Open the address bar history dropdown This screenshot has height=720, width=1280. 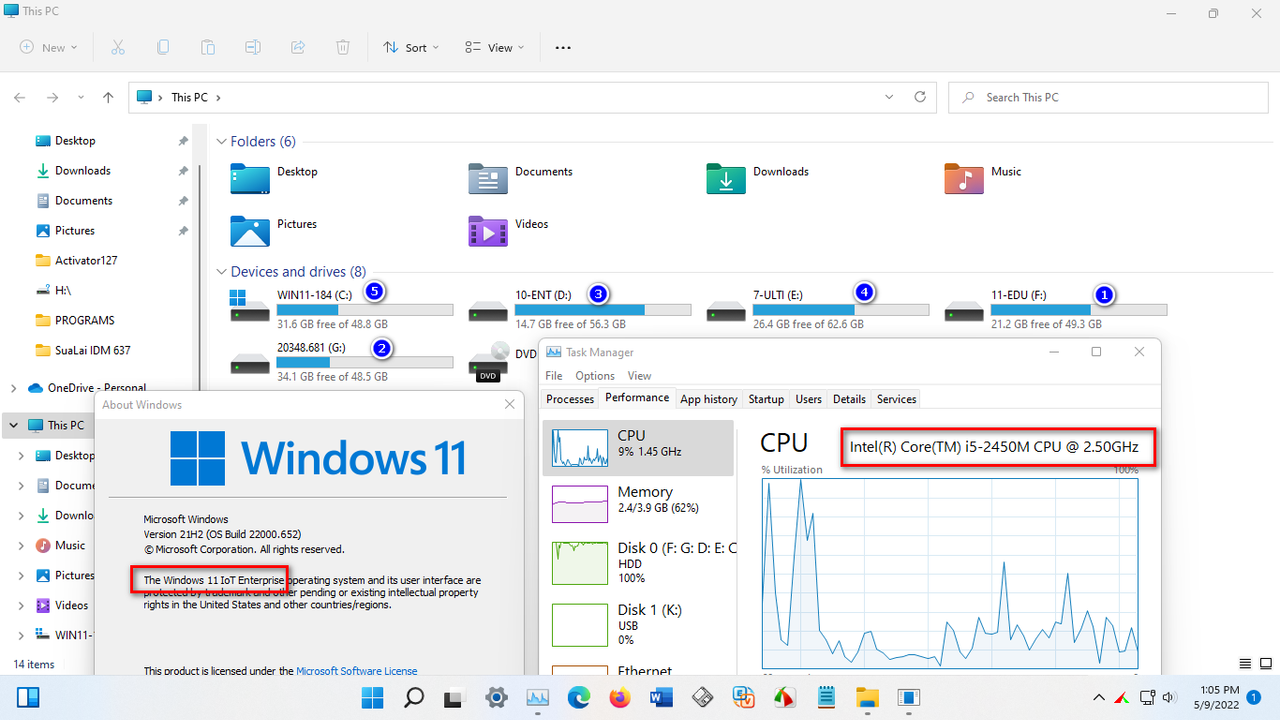(890, 97)
